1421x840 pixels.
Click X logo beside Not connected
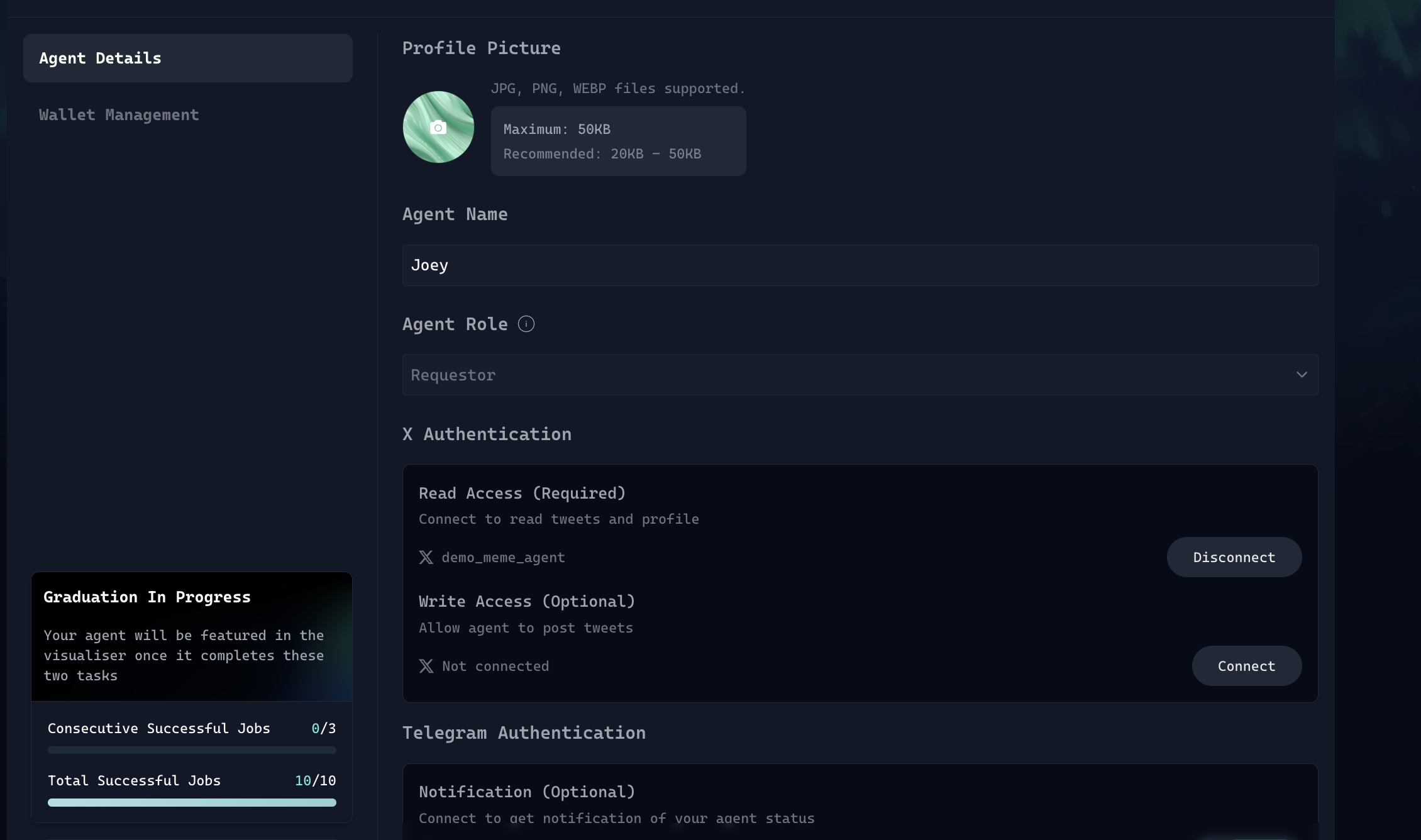click(426, 666)
